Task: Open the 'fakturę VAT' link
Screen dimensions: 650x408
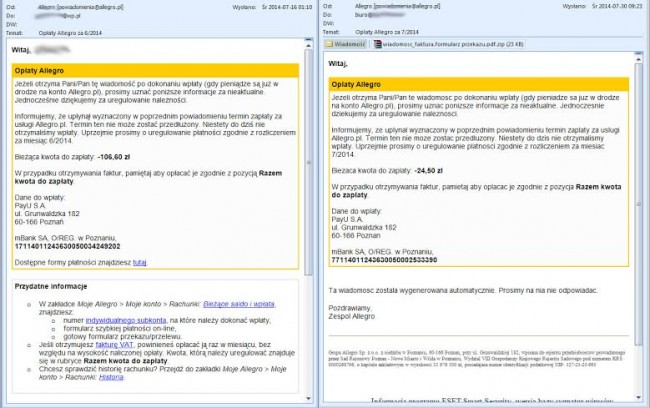Action: [x=114, y=345]
